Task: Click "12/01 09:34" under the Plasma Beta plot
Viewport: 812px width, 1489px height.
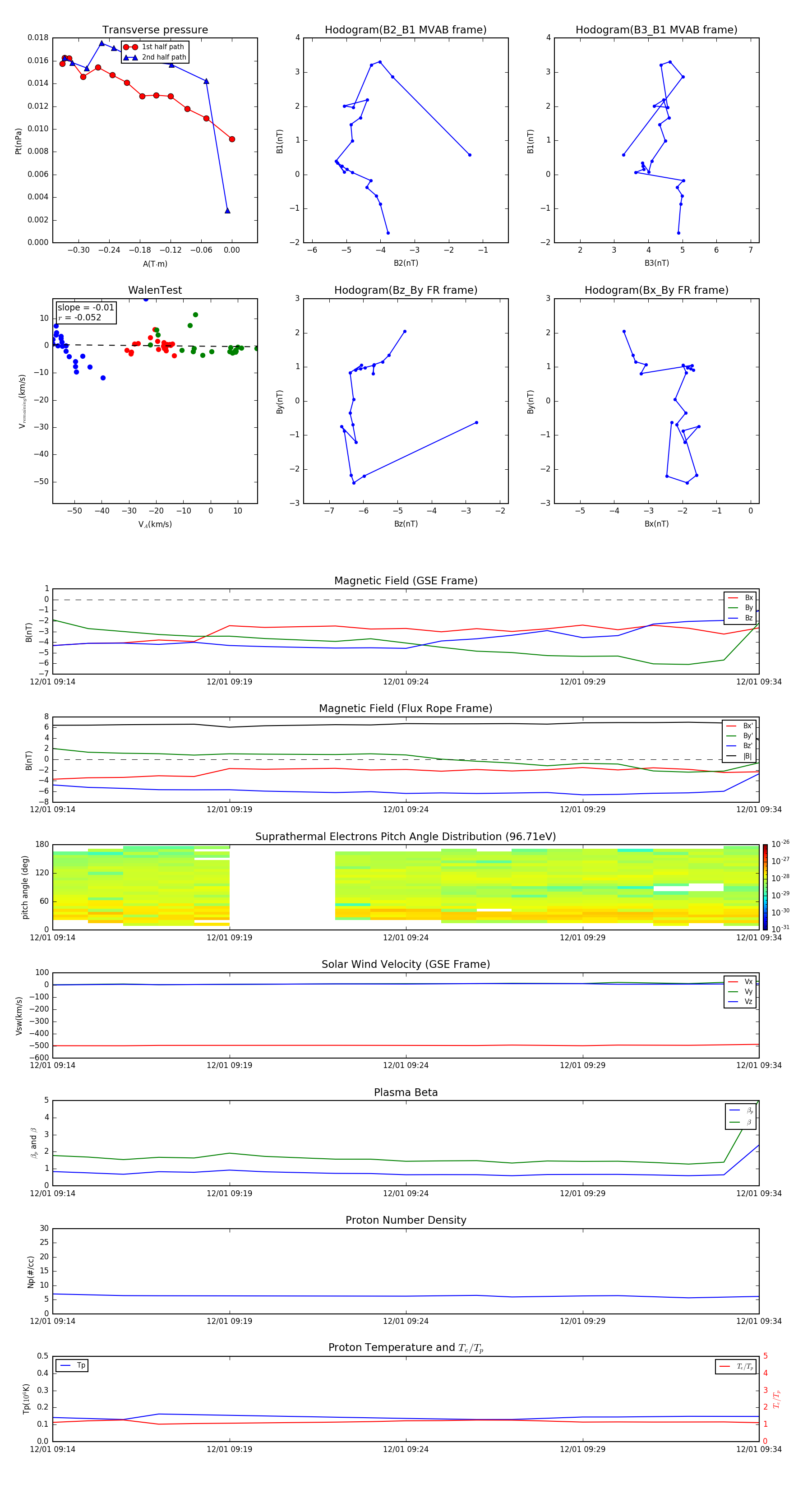Action: (759, 1193)
